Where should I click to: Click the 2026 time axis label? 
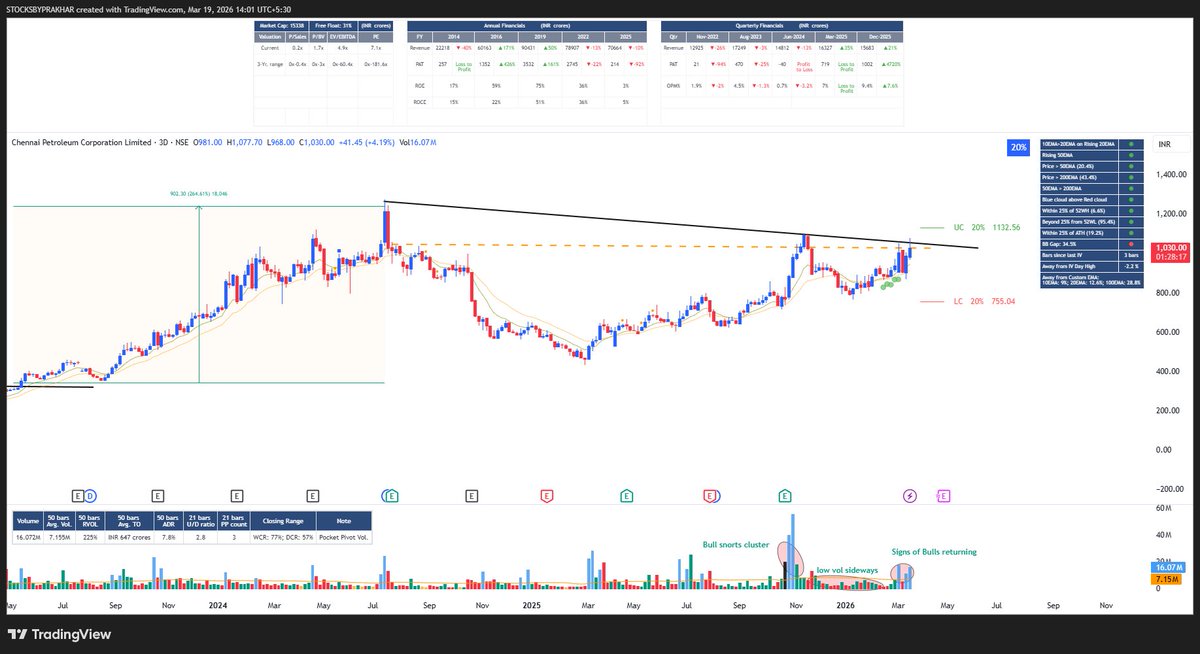tap(845, 606)
